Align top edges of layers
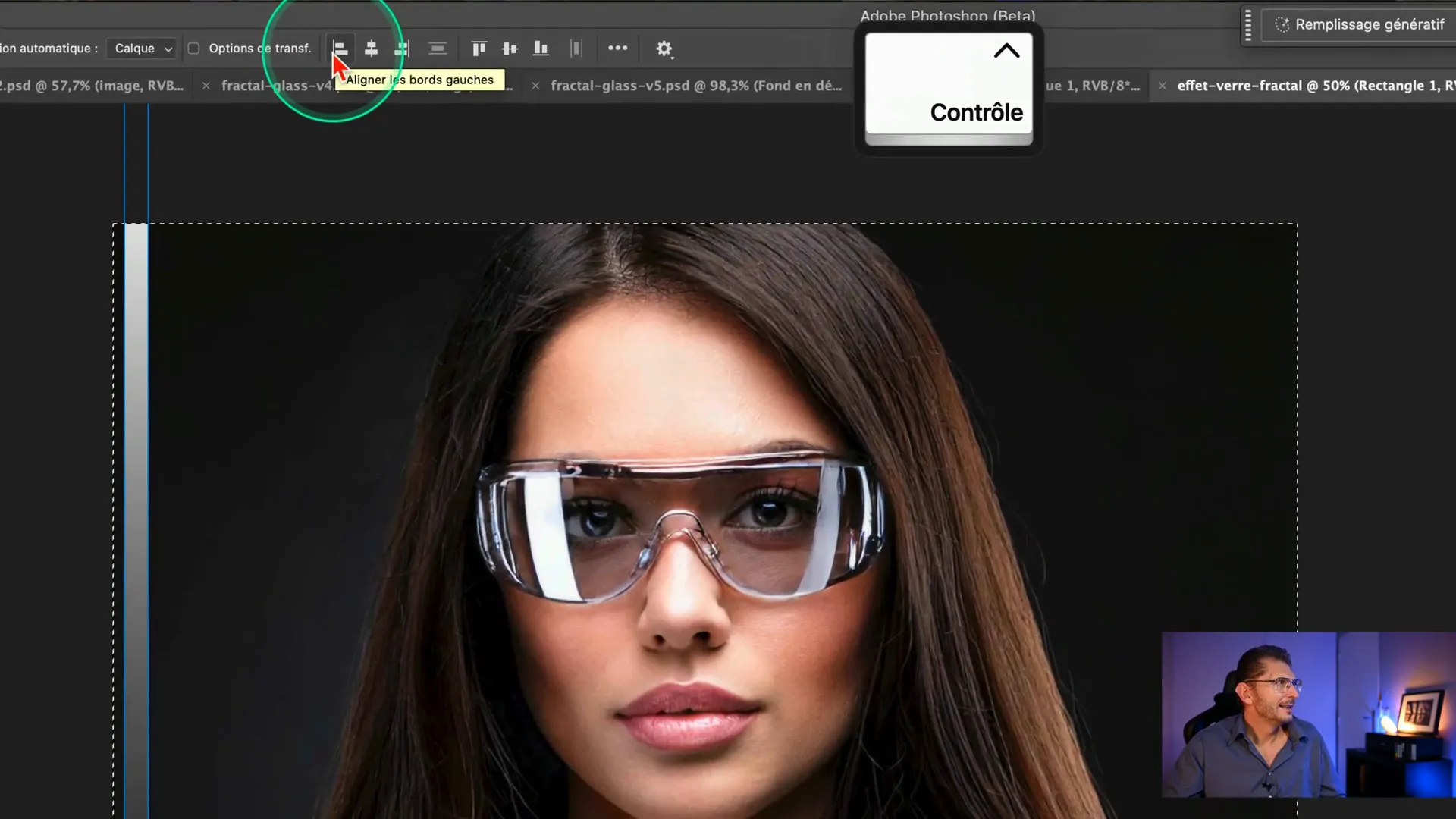Image resolution: width=1456 pixels, height=819 pixels. (479, 49)
